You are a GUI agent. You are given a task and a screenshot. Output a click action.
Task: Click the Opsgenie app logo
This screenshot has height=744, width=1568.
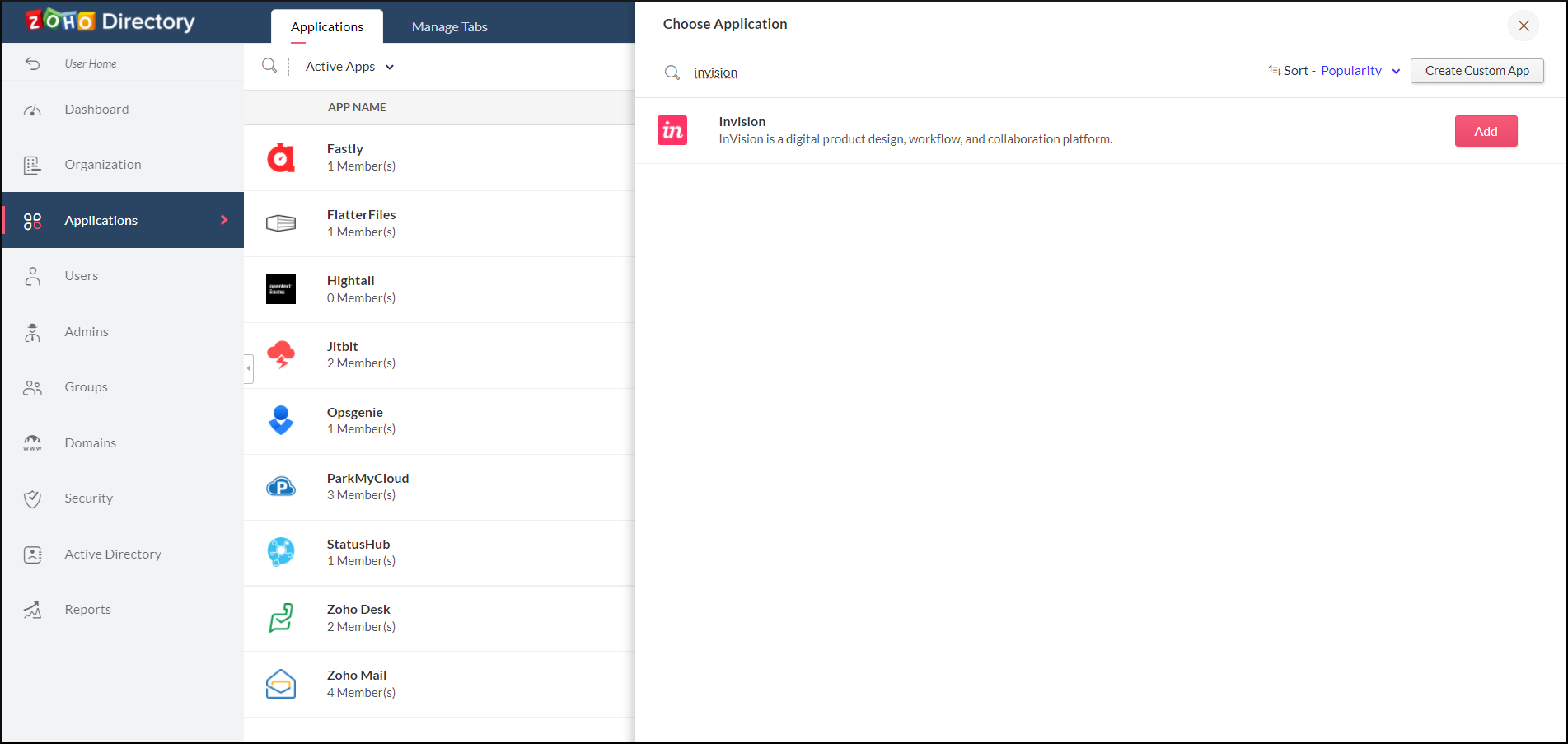point(281,420)
